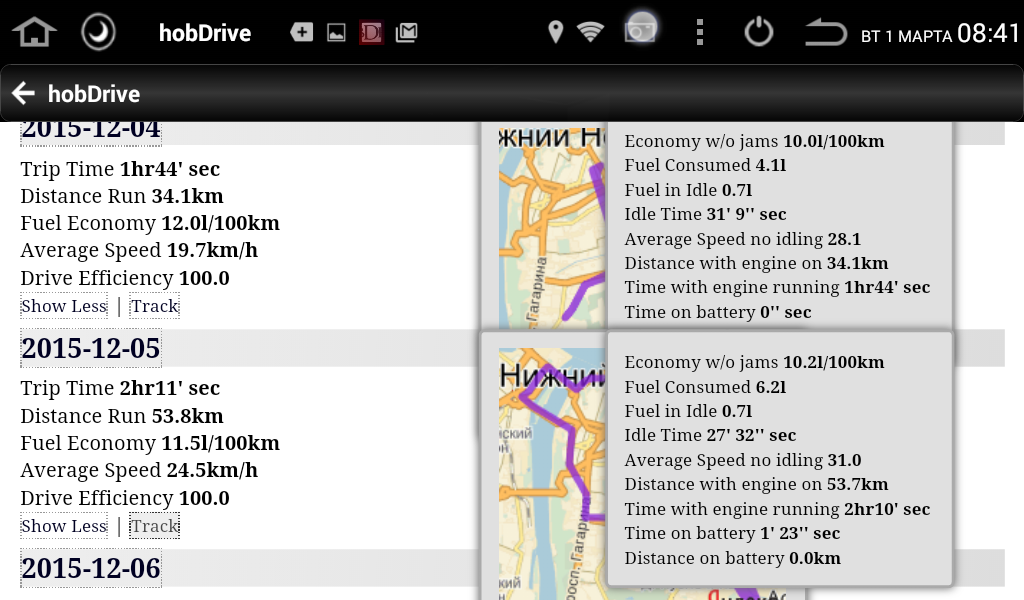Select the 2015-12-05 date header
The height and width of the screenshot is (600, 1024).
tap(91, 348)
